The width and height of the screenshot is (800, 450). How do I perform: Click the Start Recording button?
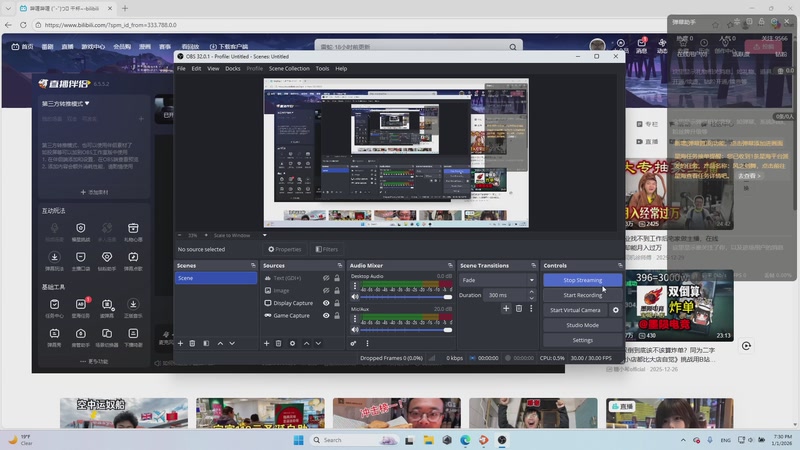tap(582, 295)
